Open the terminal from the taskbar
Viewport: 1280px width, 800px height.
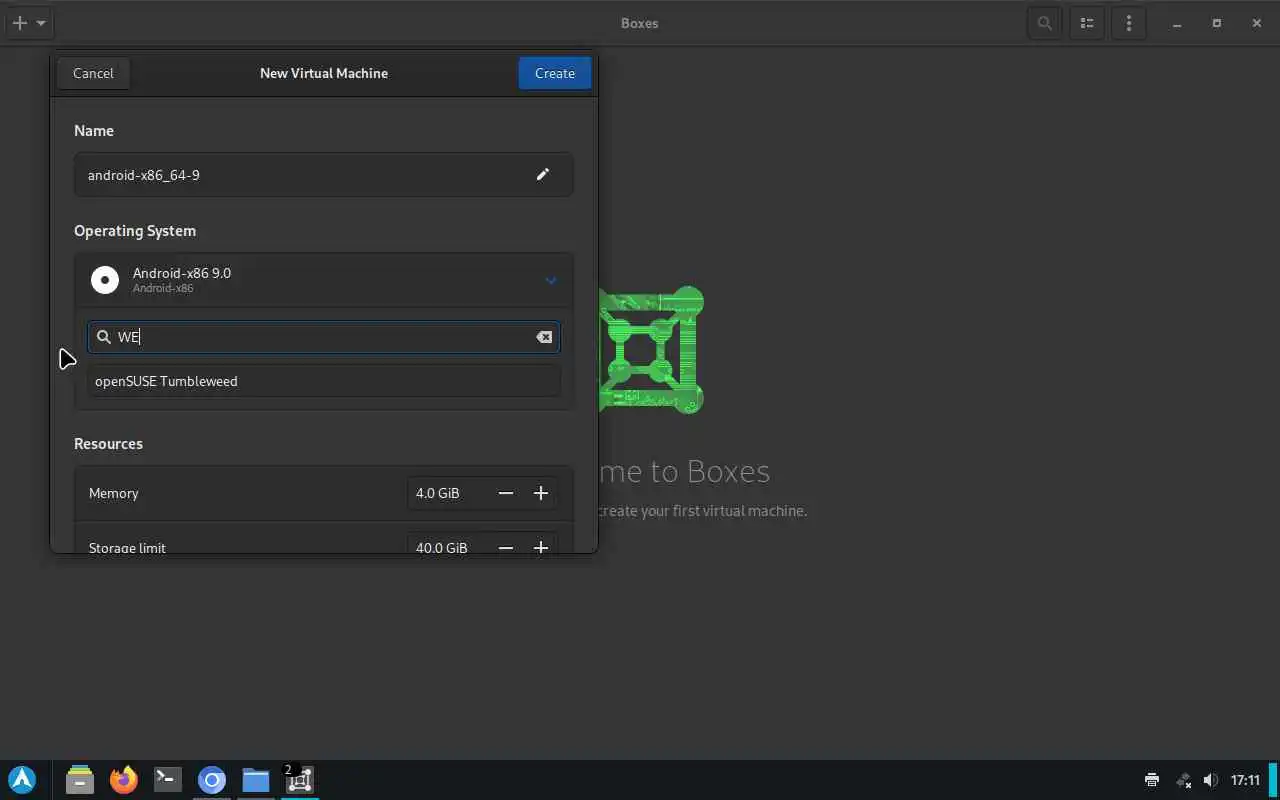point(168,779)
